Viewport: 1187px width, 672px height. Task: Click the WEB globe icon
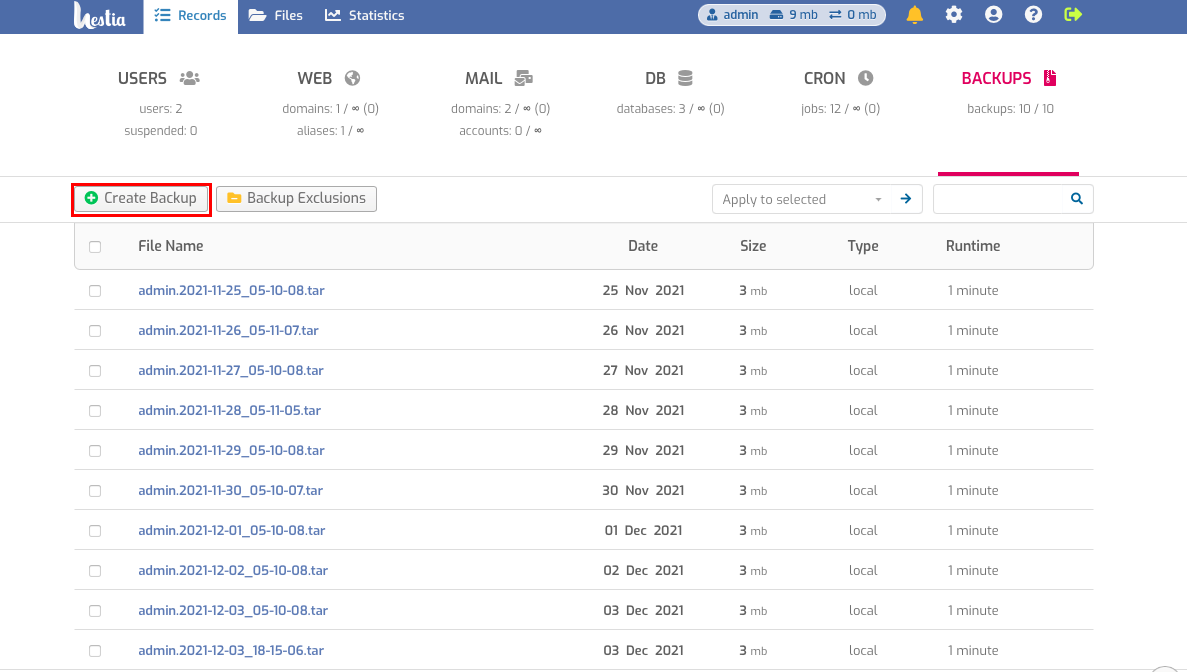(x=352, y=78)
